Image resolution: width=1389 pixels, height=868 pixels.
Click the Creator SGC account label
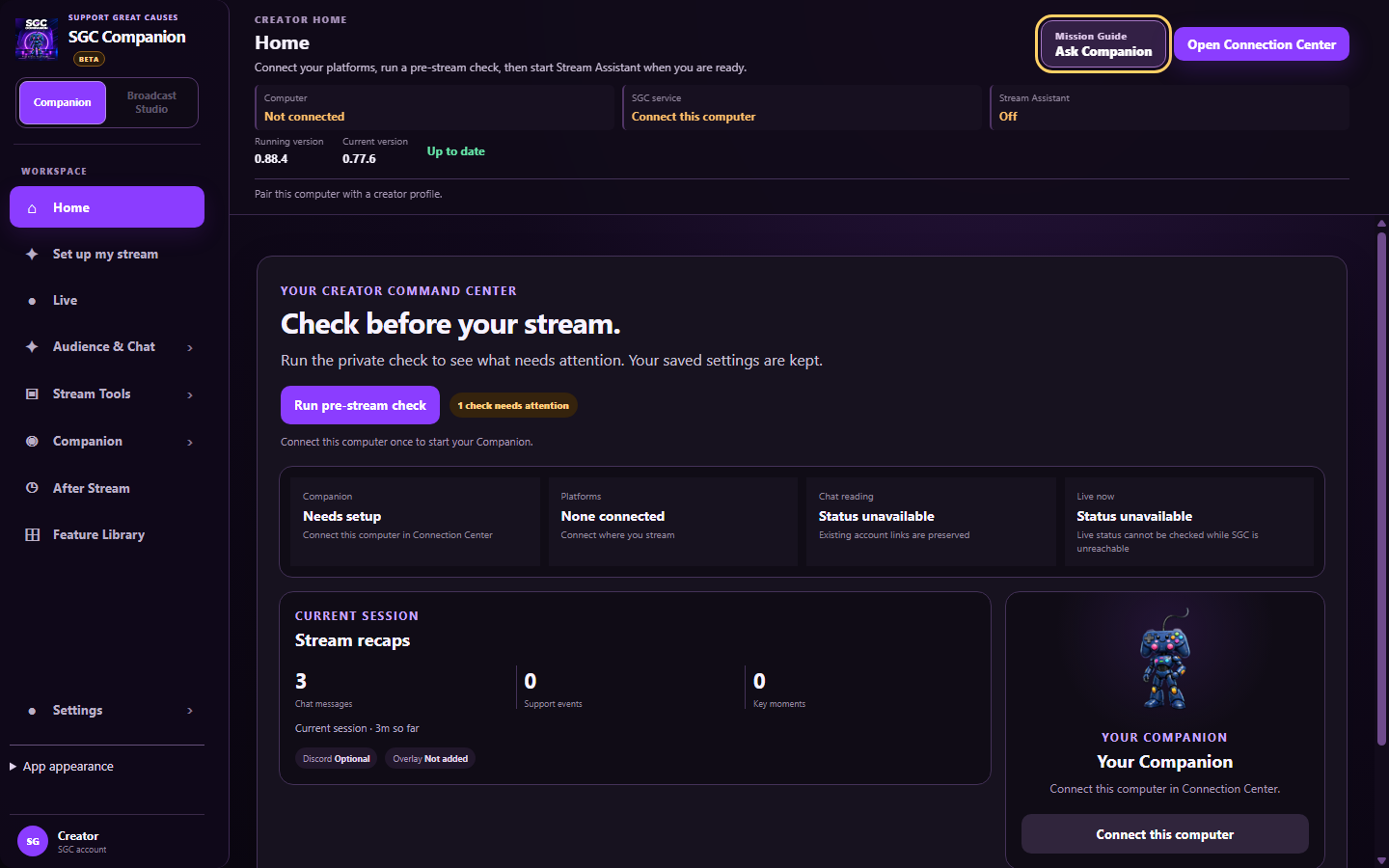tap(82, 842)
